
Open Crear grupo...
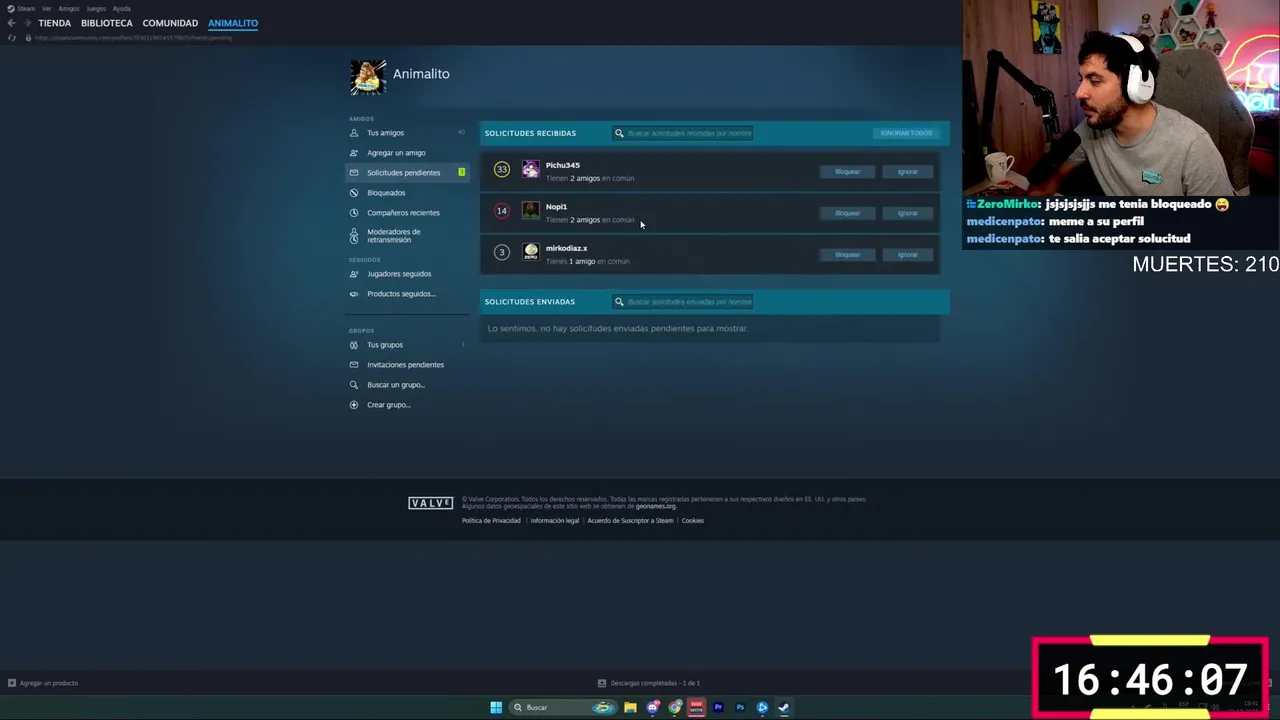coord(389,405)
